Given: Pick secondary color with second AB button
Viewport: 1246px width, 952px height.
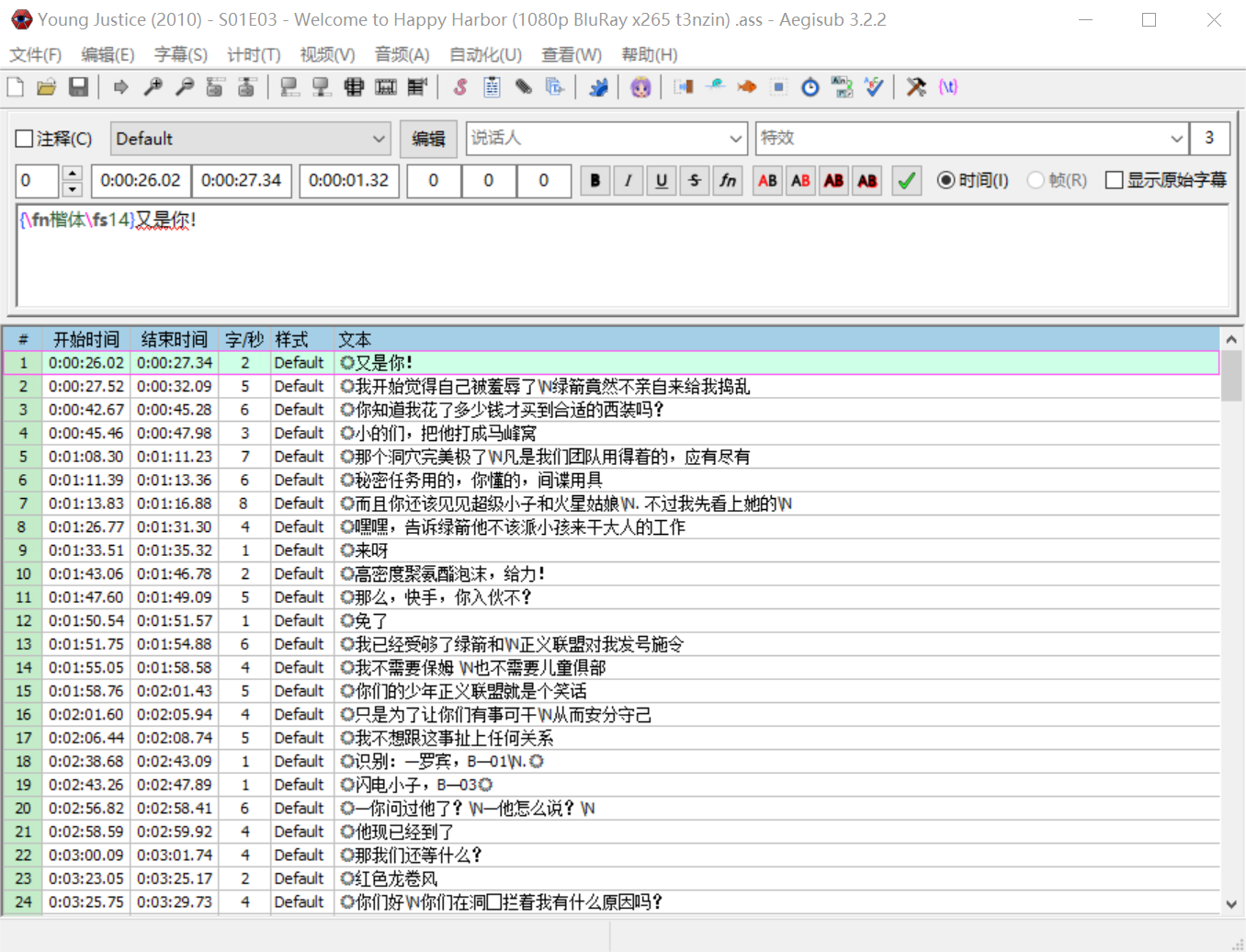Looking at the screenshot, I should (x=801, y=180).
